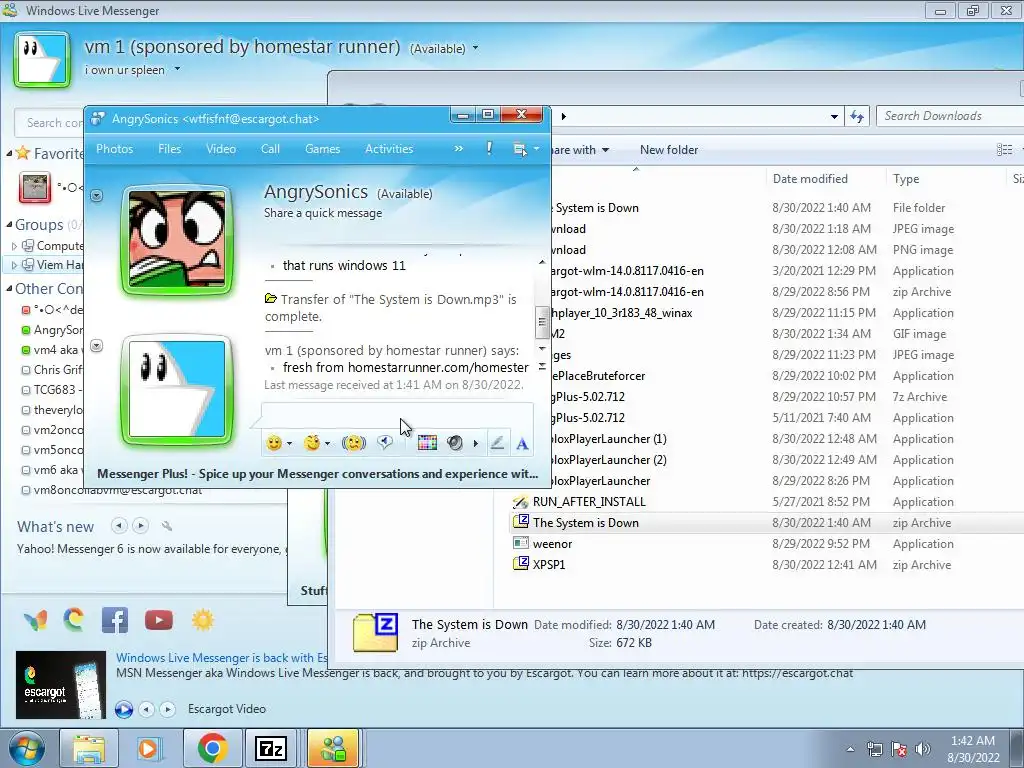
Task: Go to the next Escargot video item
Action: point(168,709)
